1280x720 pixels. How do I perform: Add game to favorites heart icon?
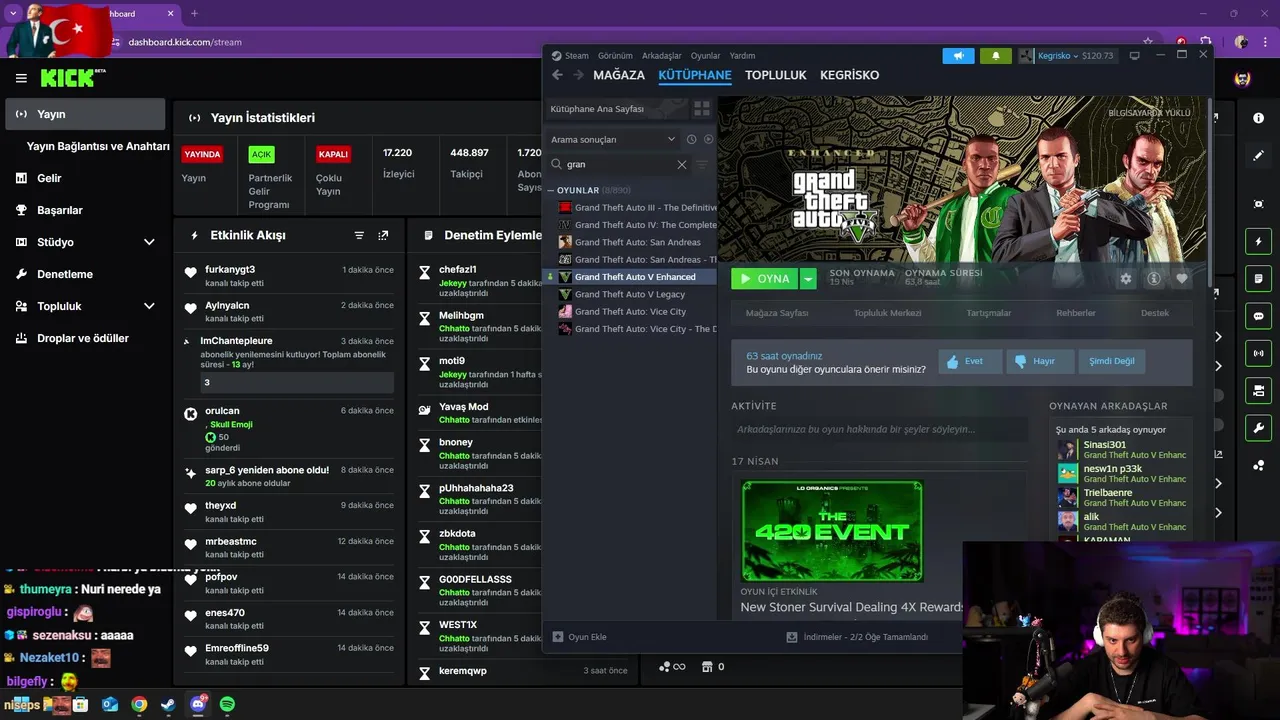[x=1181, y=279]
